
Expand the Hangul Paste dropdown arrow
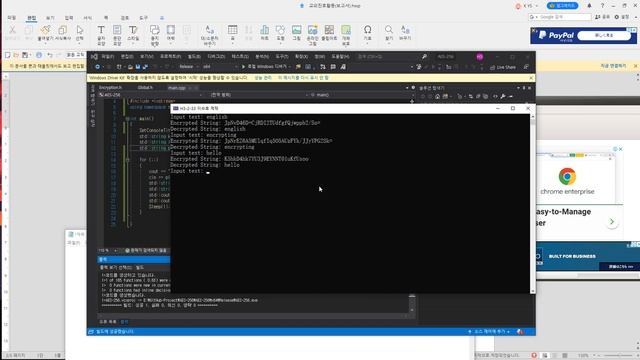click(45, 43)
